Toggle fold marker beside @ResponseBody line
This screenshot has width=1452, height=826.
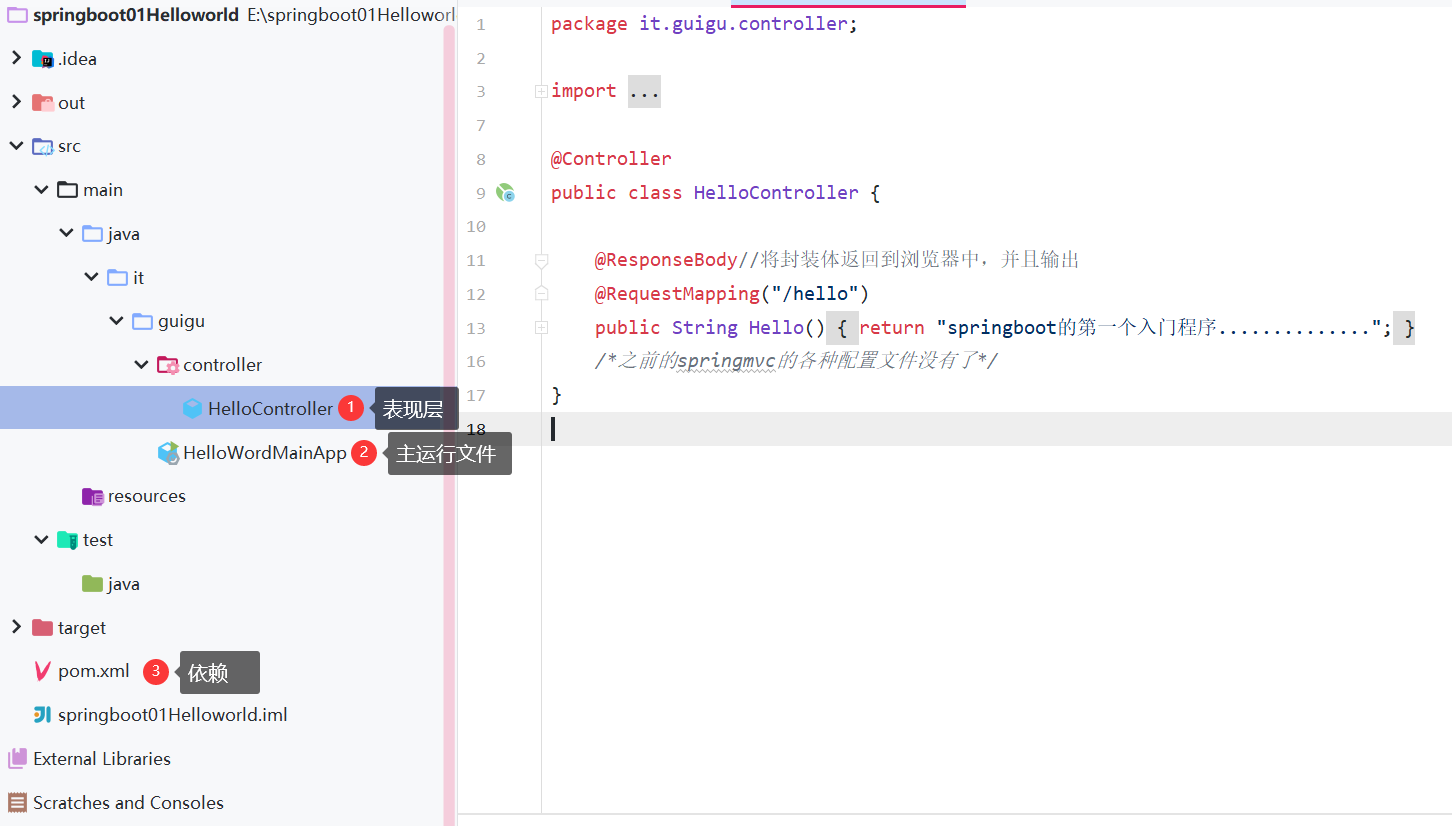tap(541, 260)
